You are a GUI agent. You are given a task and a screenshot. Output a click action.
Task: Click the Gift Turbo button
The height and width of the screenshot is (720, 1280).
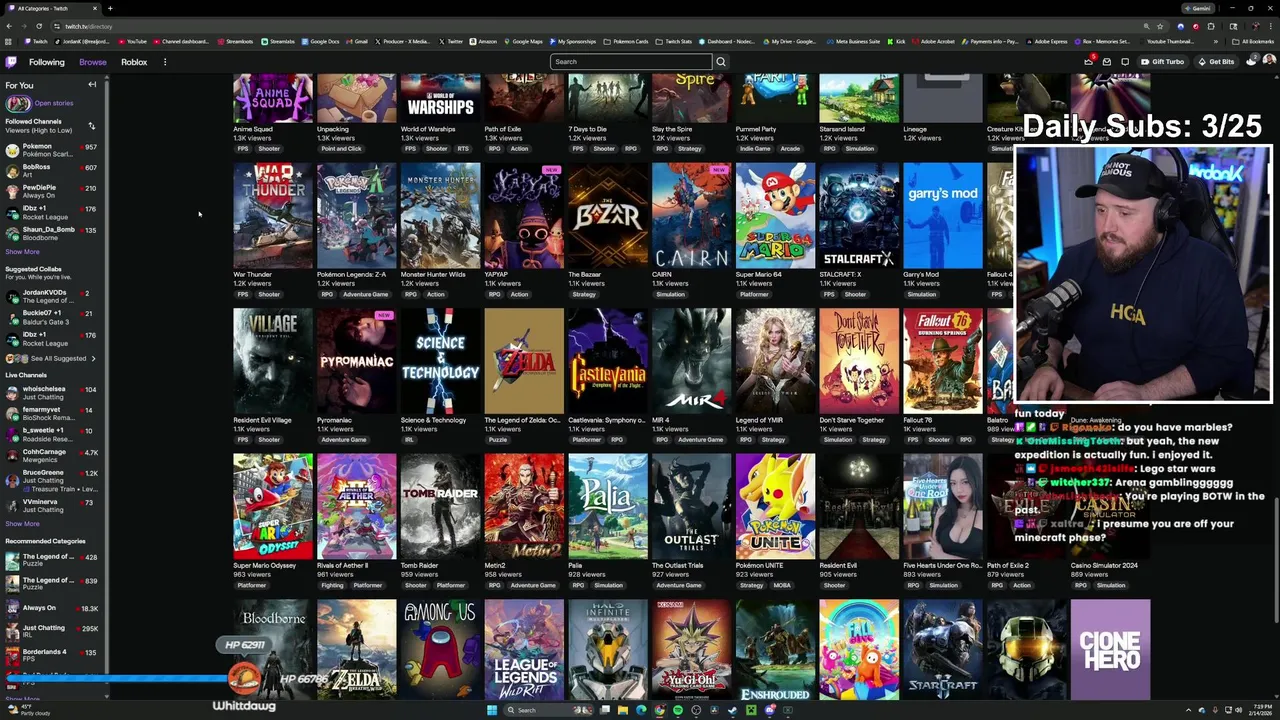click(1163, 62)
